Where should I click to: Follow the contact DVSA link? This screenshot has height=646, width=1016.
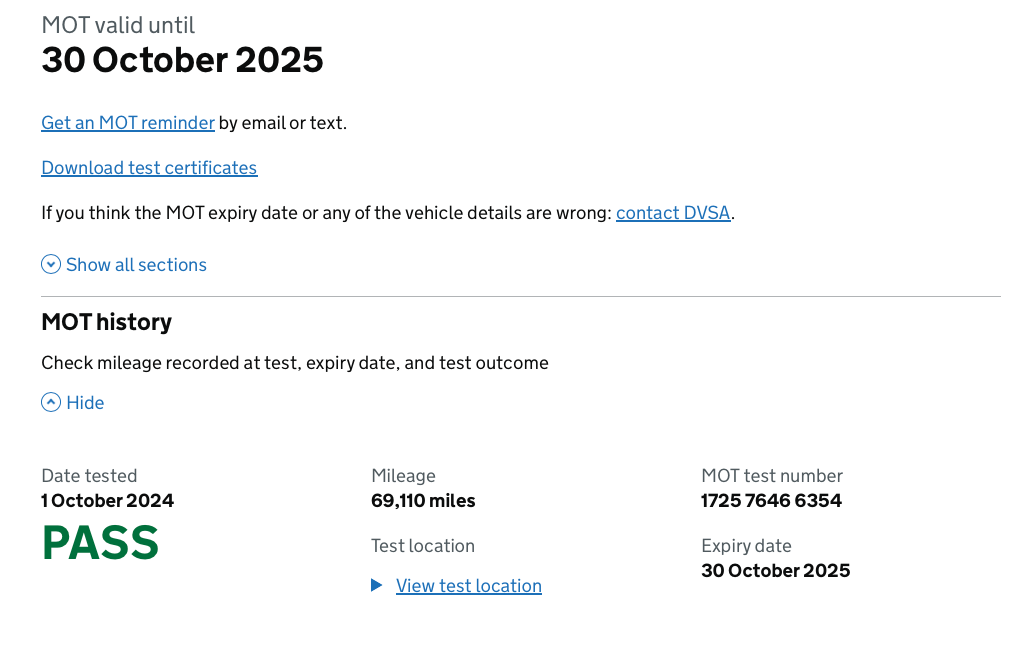(x=673, y=213)
